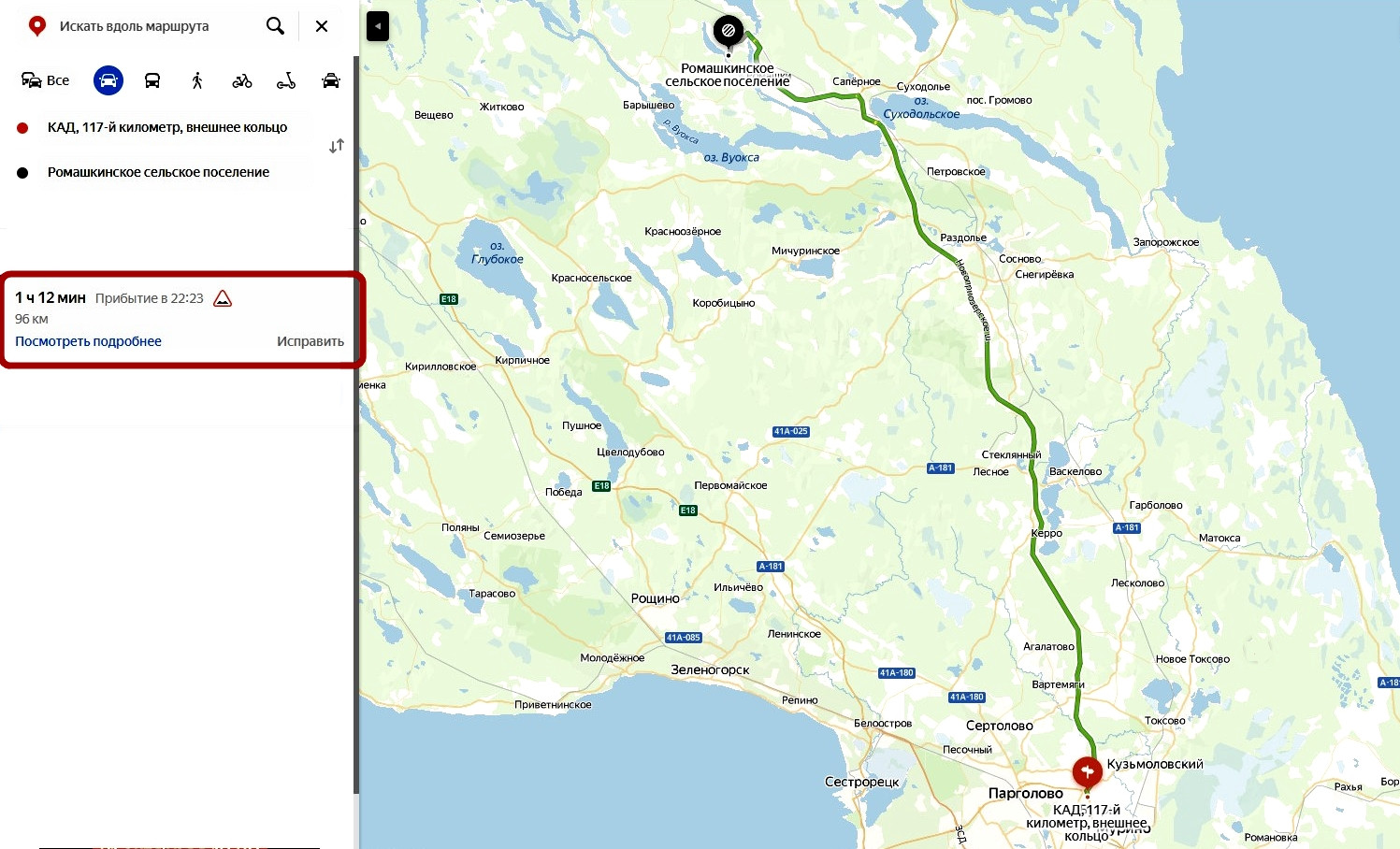Click the '96 км' distance text
This screenshot has width=1400, height=849.
point(32,319)
